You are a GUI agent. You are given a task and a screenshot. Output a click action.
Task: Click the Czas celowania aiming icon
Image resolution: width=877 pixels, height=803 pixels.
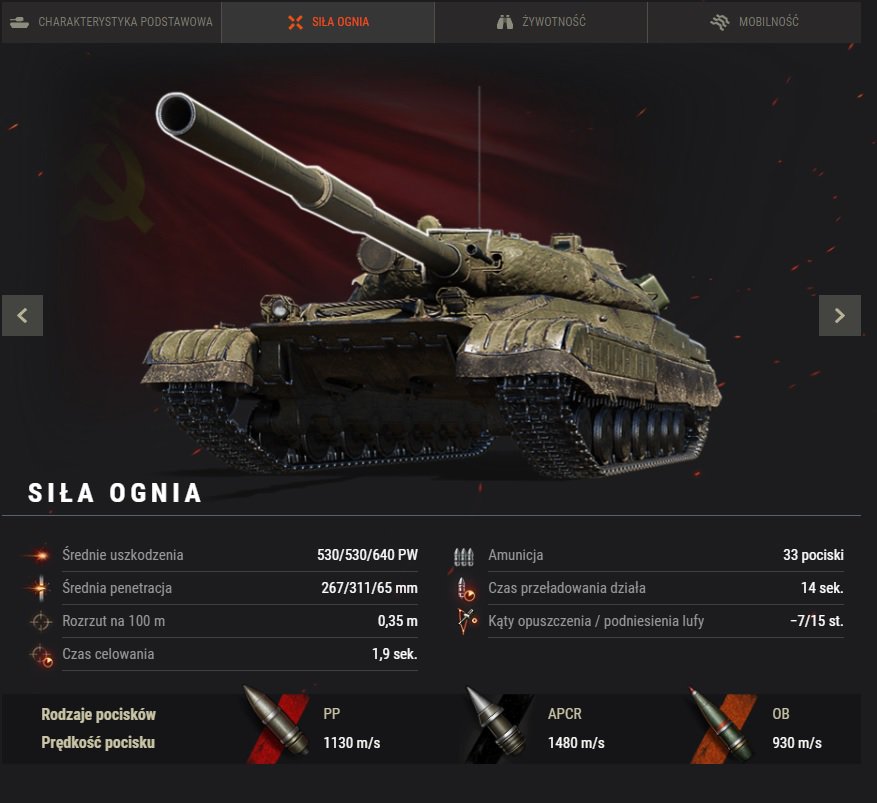(43, 655)
